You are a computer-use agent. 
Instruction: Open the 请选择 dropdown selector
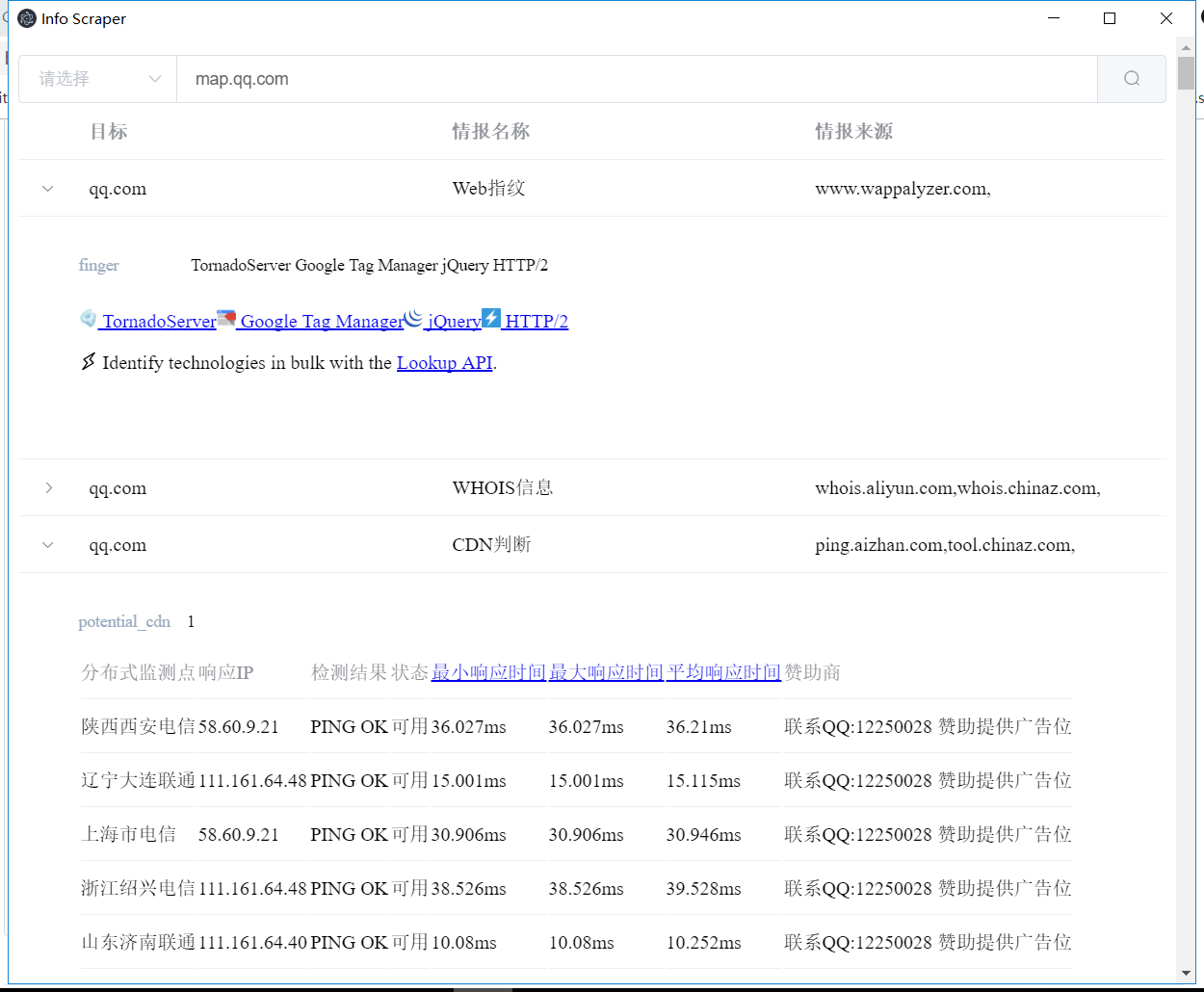pos(98,79)
